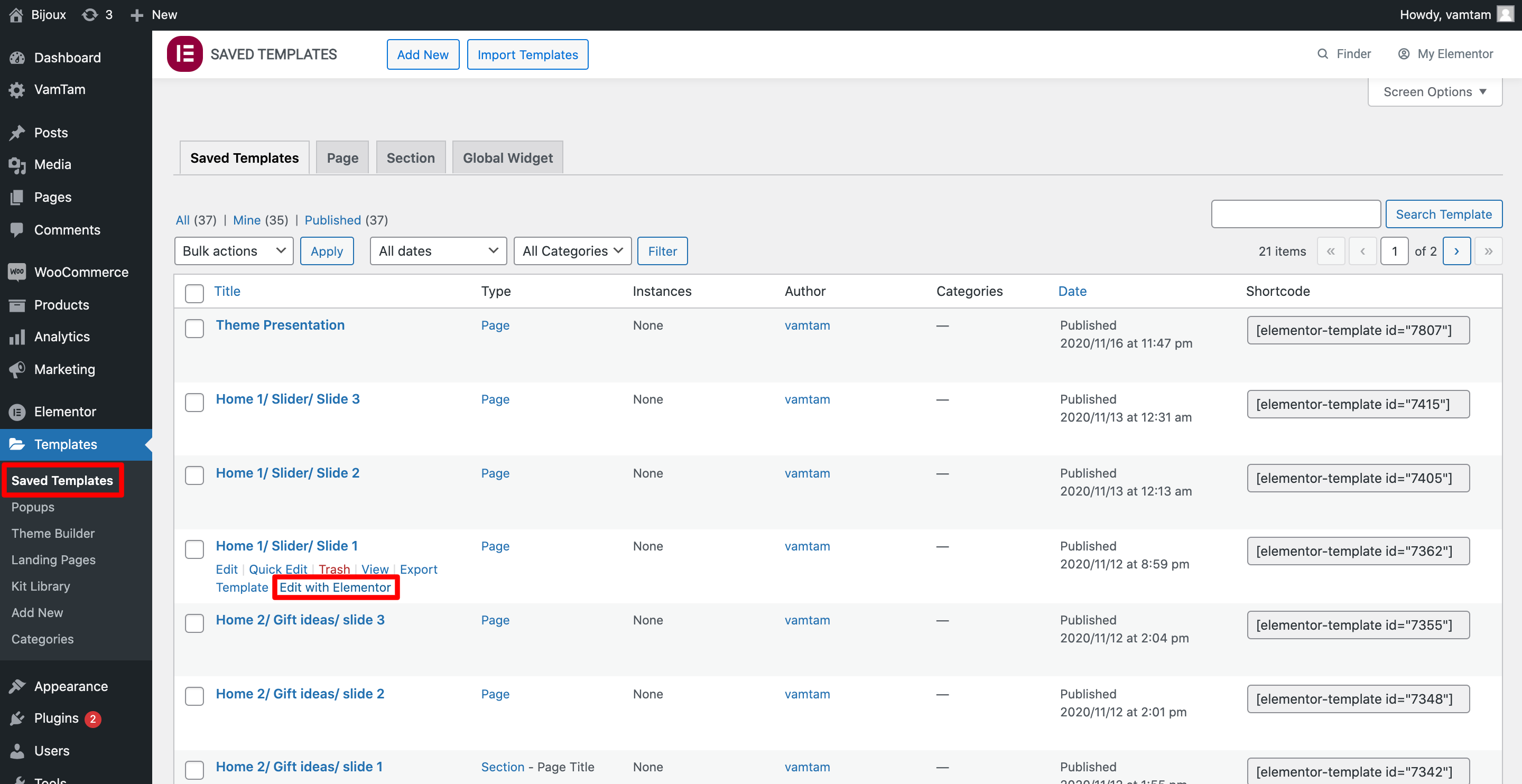Image resolution: width=1522 pixels, height=784 pixels.
Task: Click the Marketing megaphone icon
Action: click(x=17, y=369)
